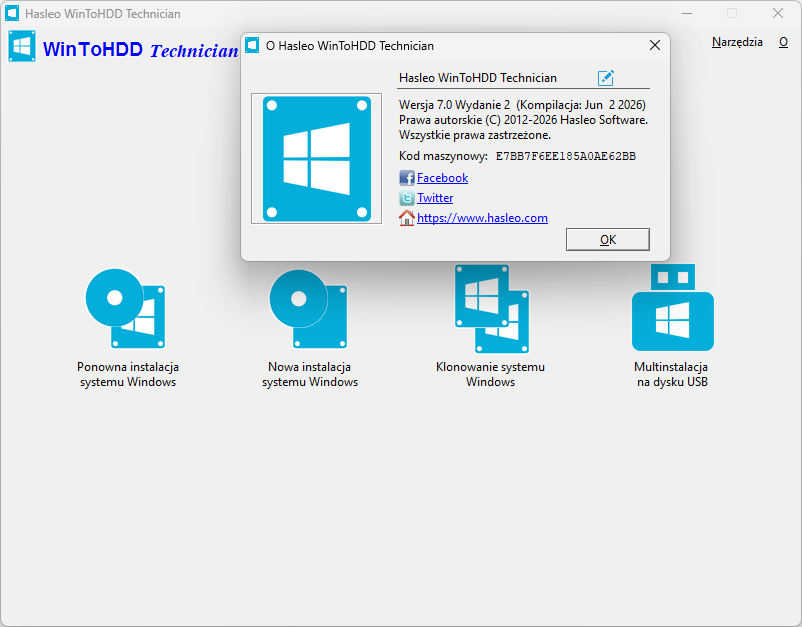Click the Hasleo WinToHDD Technician heading in dialog
The height and width of the screenshot is (627, 802).
tap(478, 78)
